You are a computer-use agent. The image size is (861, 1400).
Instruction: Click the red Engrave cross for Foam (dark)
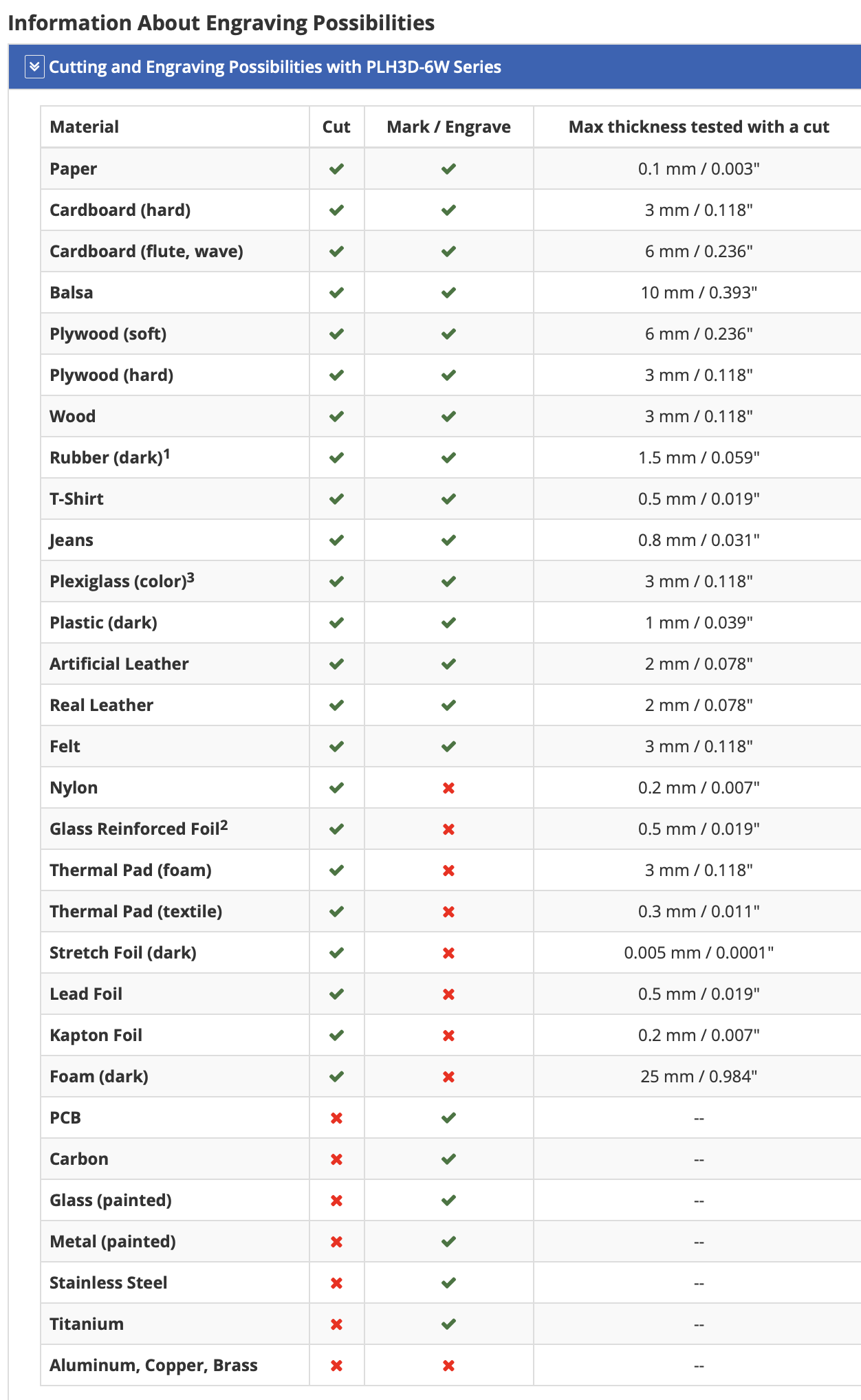tap(448, 1077)
